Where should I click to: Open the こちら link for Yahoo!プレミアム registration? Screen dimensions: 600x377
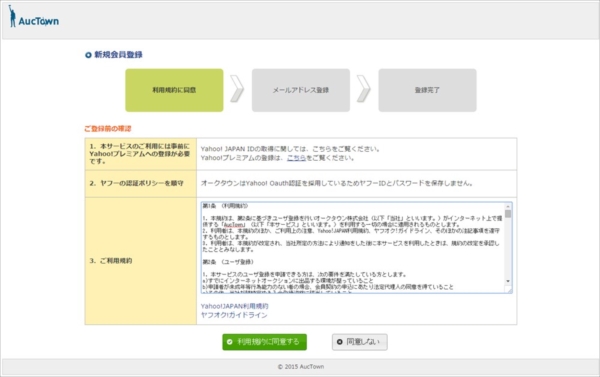[296, 158]
